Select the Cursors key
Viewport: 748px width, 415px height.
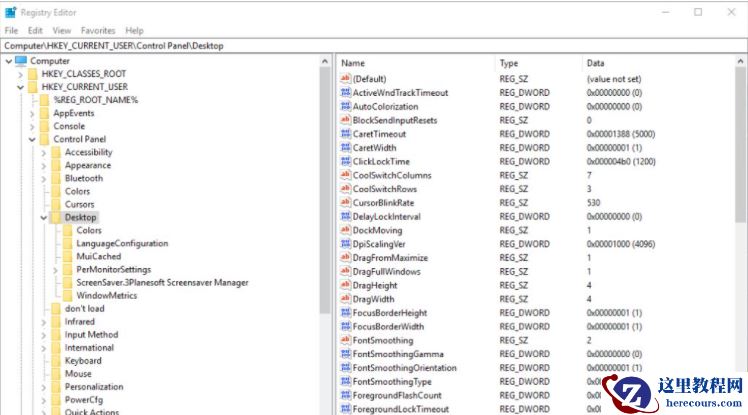click(x=79, y=204)
